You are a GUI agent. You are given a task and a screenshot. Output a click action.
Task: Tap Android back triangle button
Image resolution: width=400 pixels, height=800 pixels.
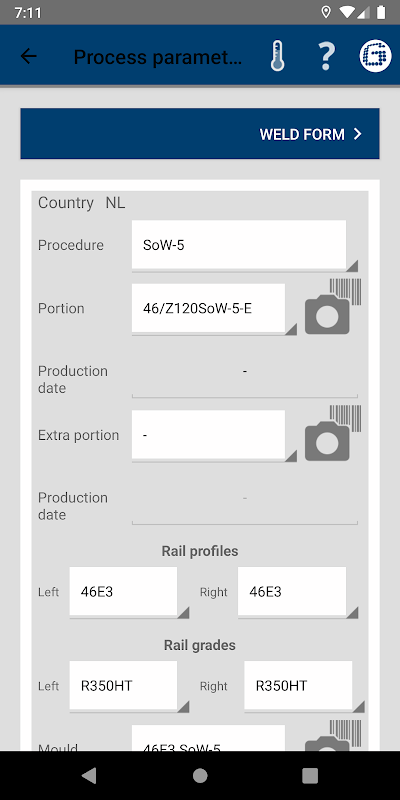tap(89, 776)
